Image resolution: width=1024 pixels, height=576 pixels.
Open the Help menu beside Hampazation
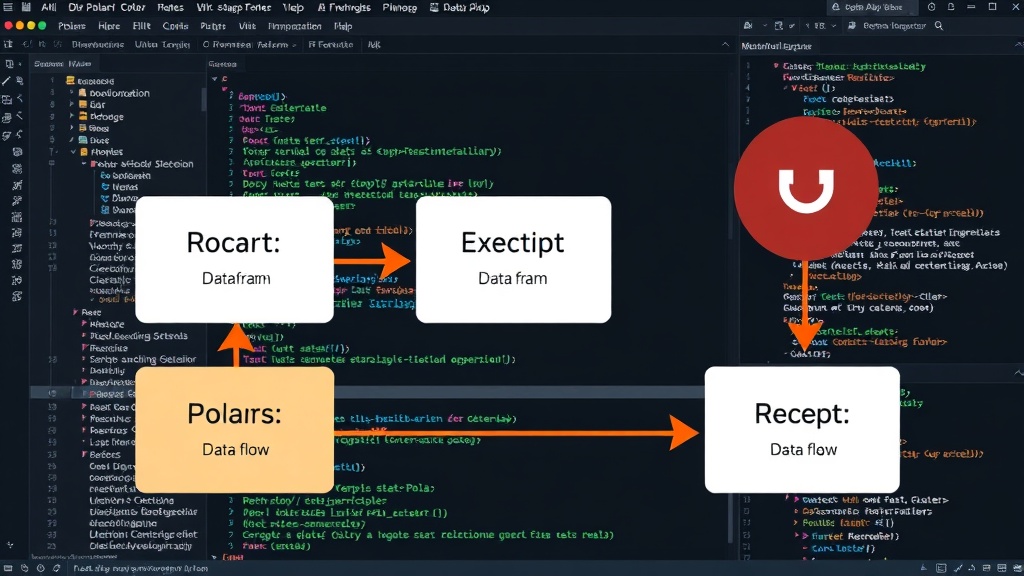(343, 26)
